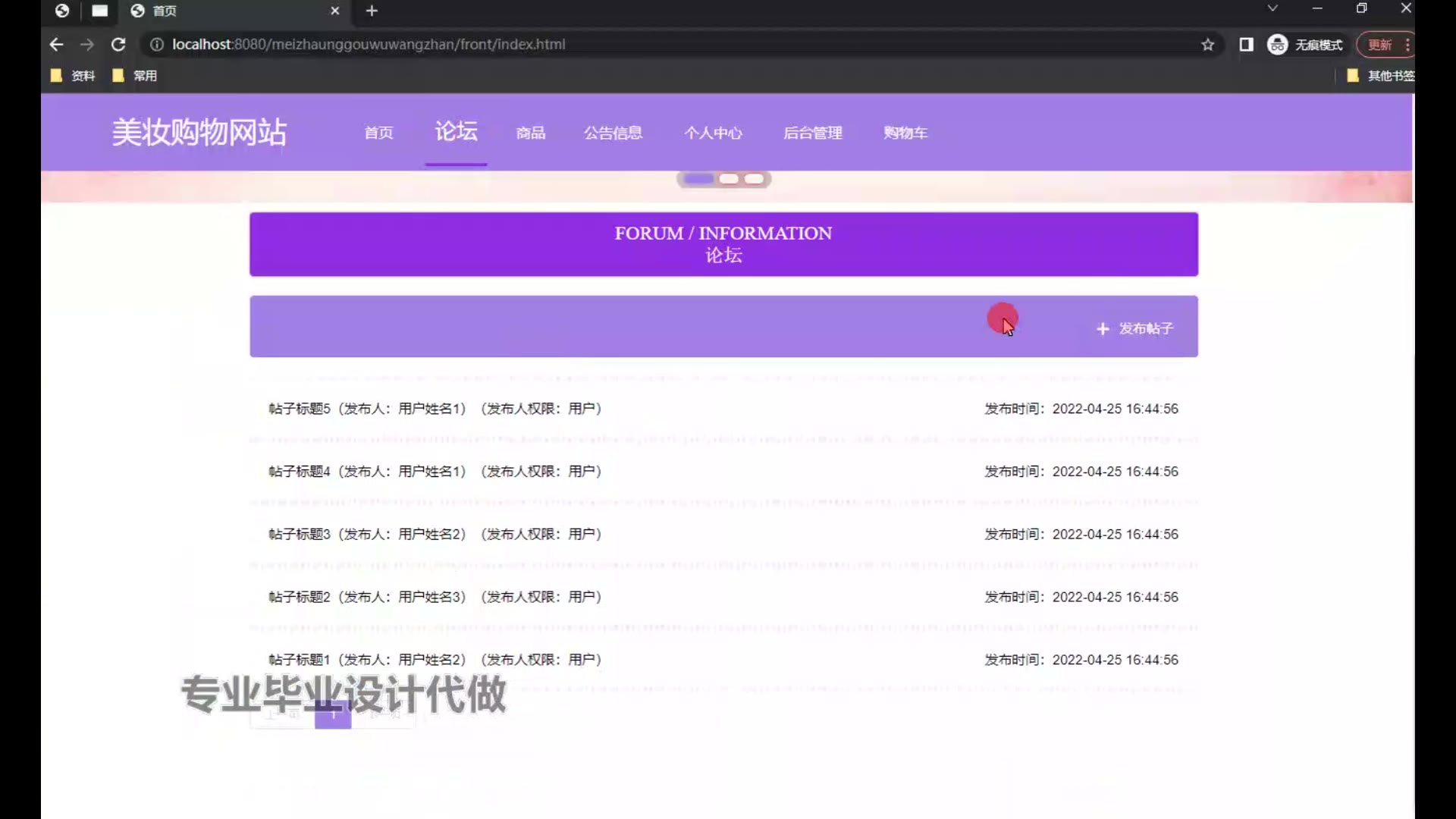This screenshot has height=819, width=1456.
Task: Expand the 其他书签 folder
Action: tap(1382, 76)
